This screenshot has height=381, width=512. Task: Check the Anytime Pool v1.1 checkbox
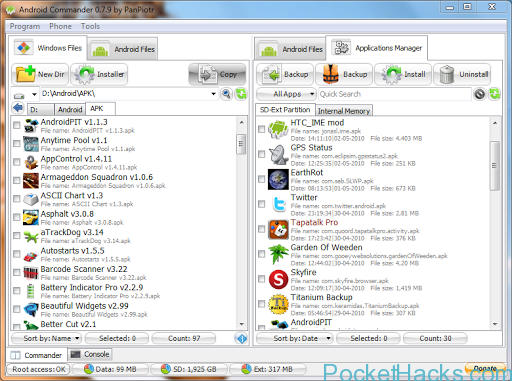click(16, 143)
